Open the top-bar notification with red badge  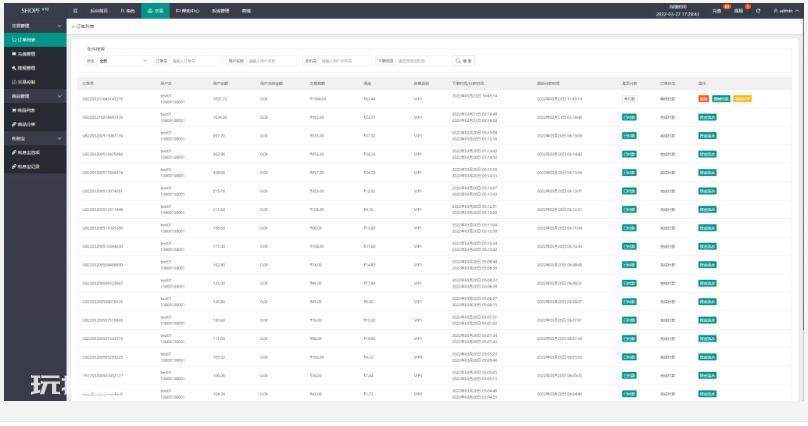[741, 10]
